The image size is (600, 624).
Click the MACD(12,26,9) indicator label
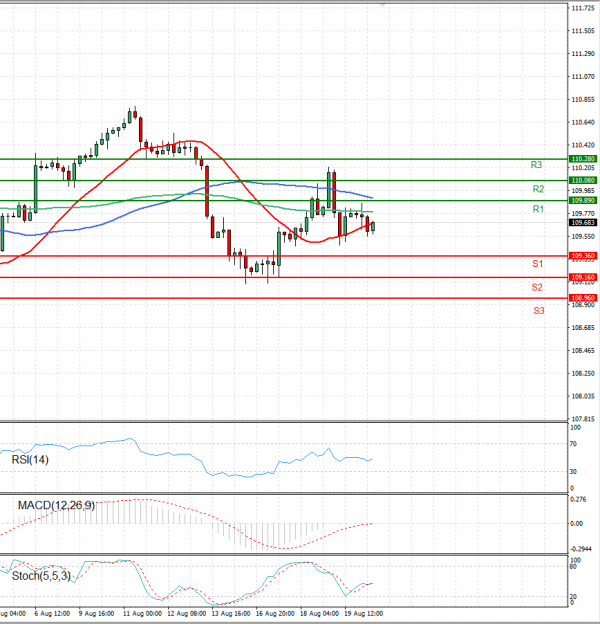[56, 505]
